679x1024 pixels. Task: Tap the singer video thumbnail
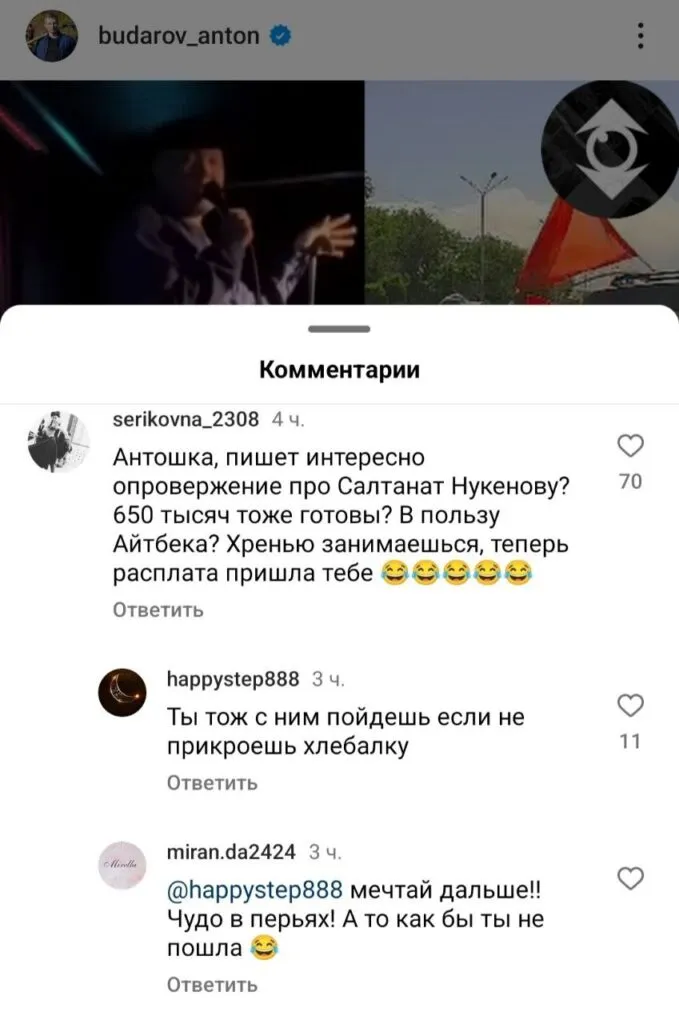point(182,192)
